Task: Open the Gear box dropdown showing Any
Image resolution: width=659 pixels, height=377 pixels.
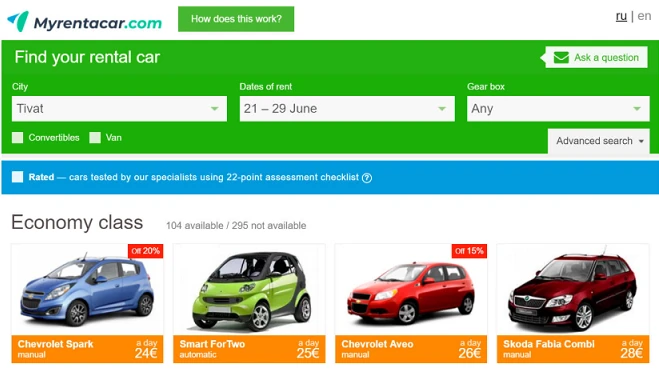Action: point(558,109)
